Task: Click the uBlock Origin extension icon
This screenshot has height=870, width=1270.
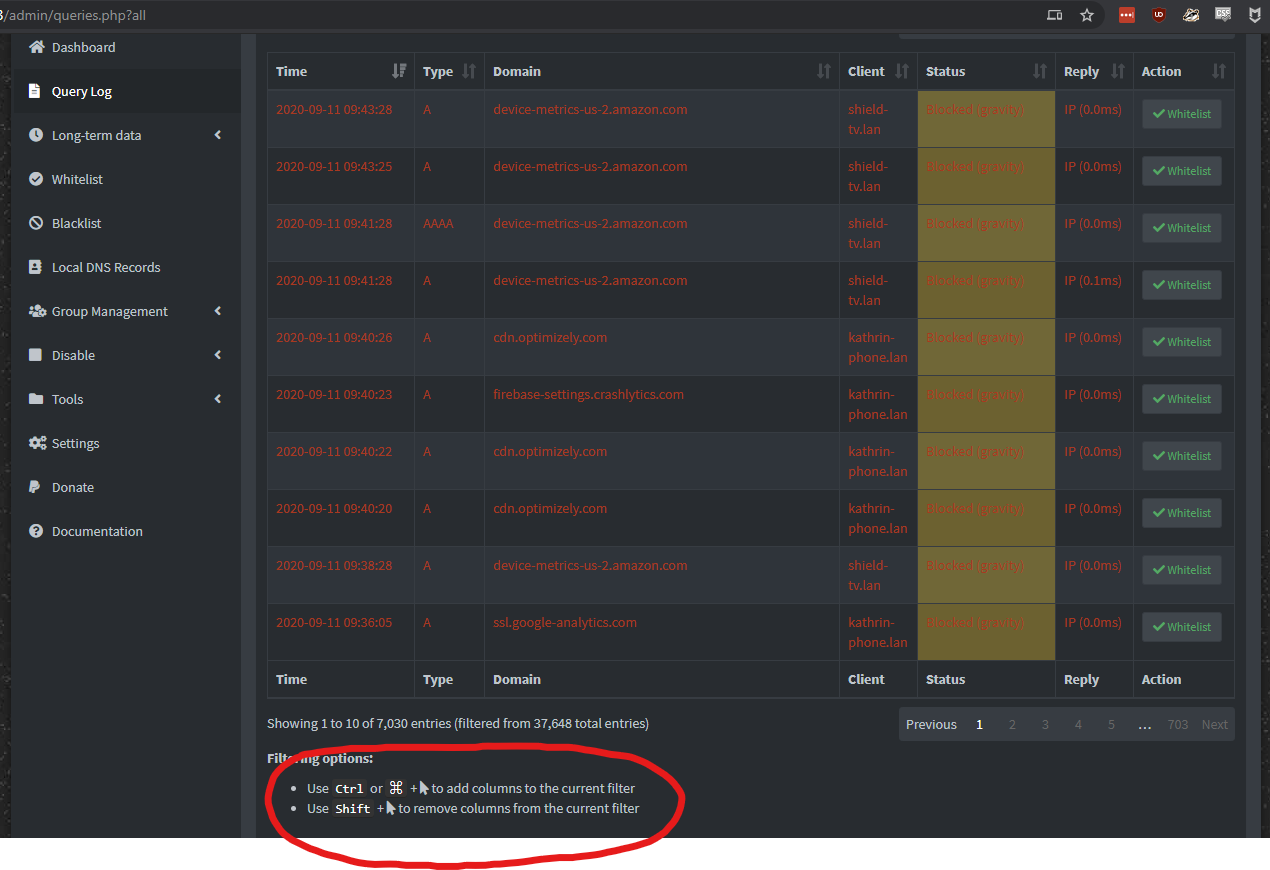Action: [1158, 14]
